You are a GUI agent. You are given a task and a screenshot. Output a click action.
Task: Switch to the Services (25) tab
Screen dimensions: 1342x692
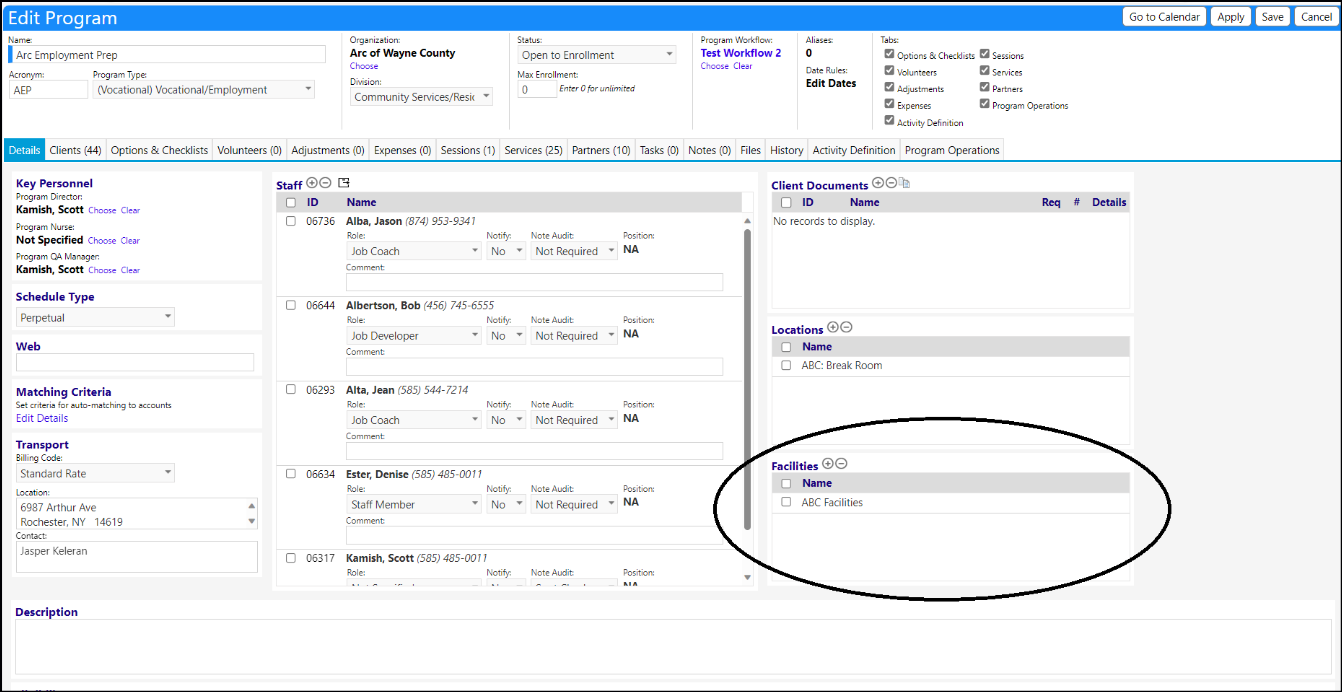533,150
